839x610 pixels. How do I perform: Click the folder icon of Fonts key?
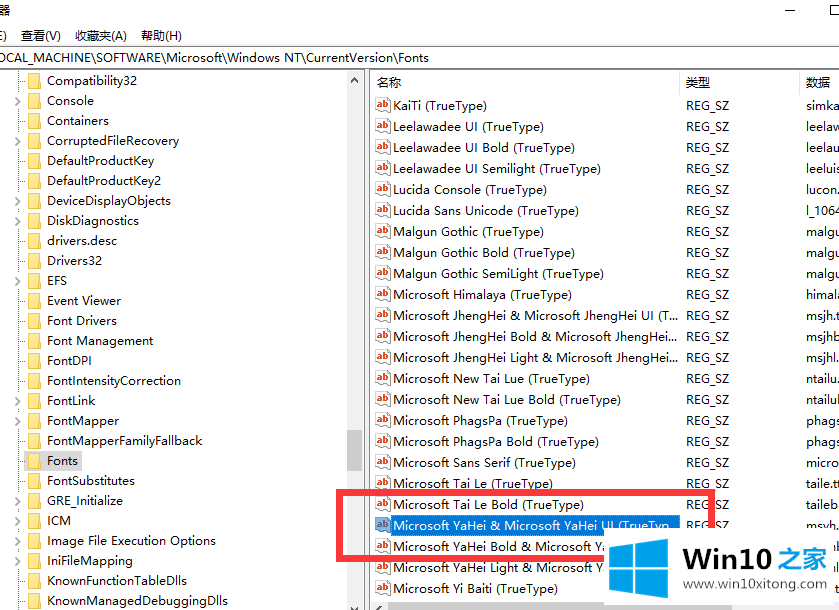point(34,461)
